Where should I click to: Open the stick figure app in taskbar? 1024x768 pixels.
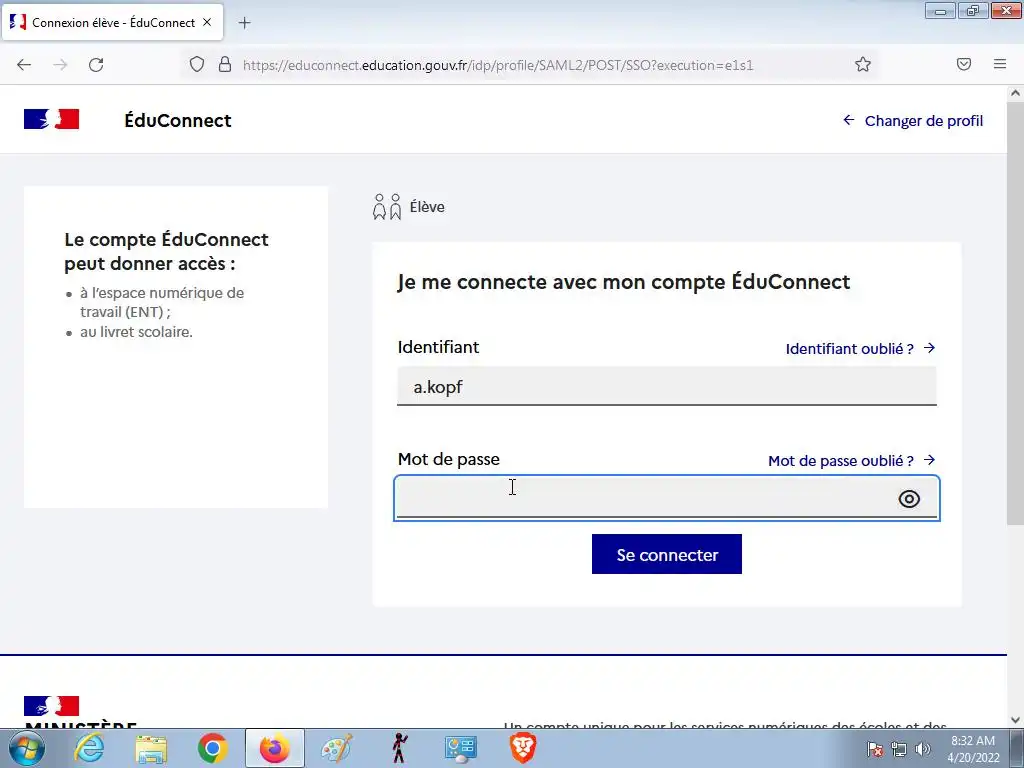click(399, 748)
